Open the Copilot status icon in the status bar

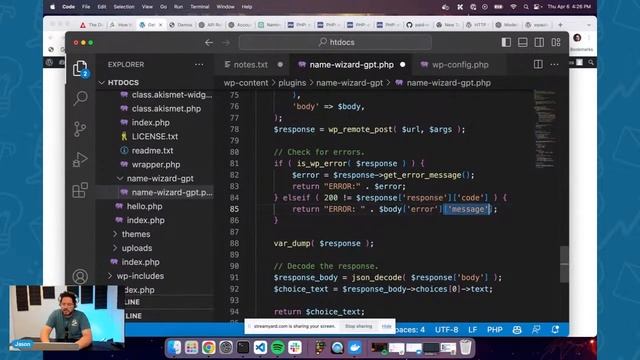[x=517, y=329]
